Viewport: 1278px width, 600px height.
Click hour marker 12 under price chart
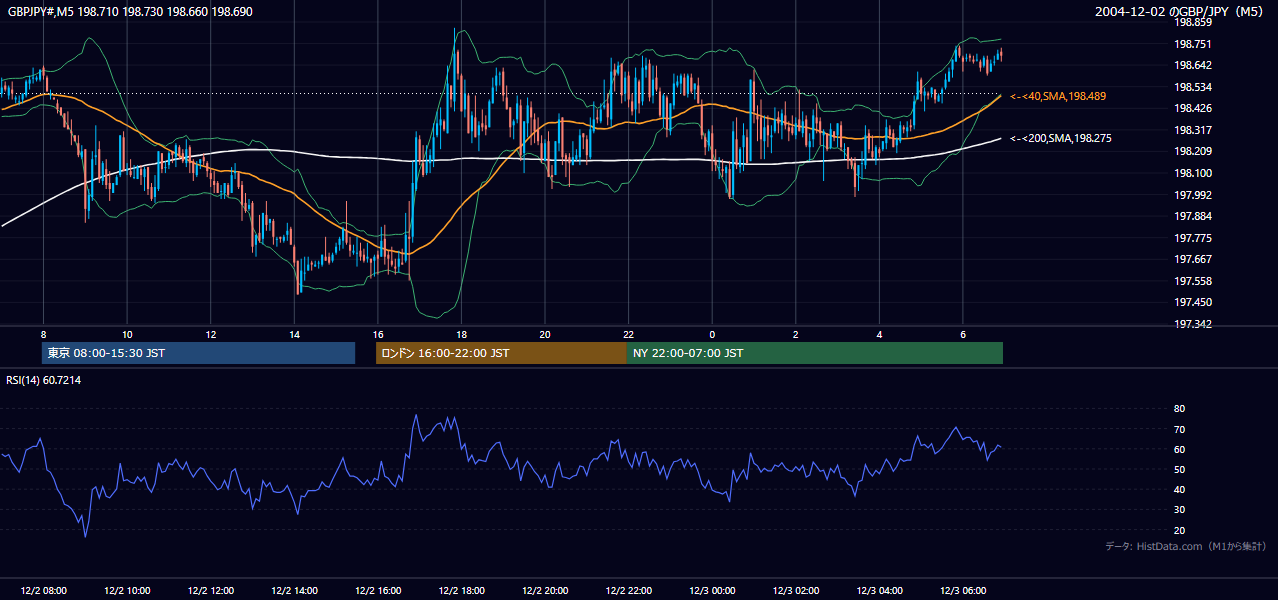point(210,334)
